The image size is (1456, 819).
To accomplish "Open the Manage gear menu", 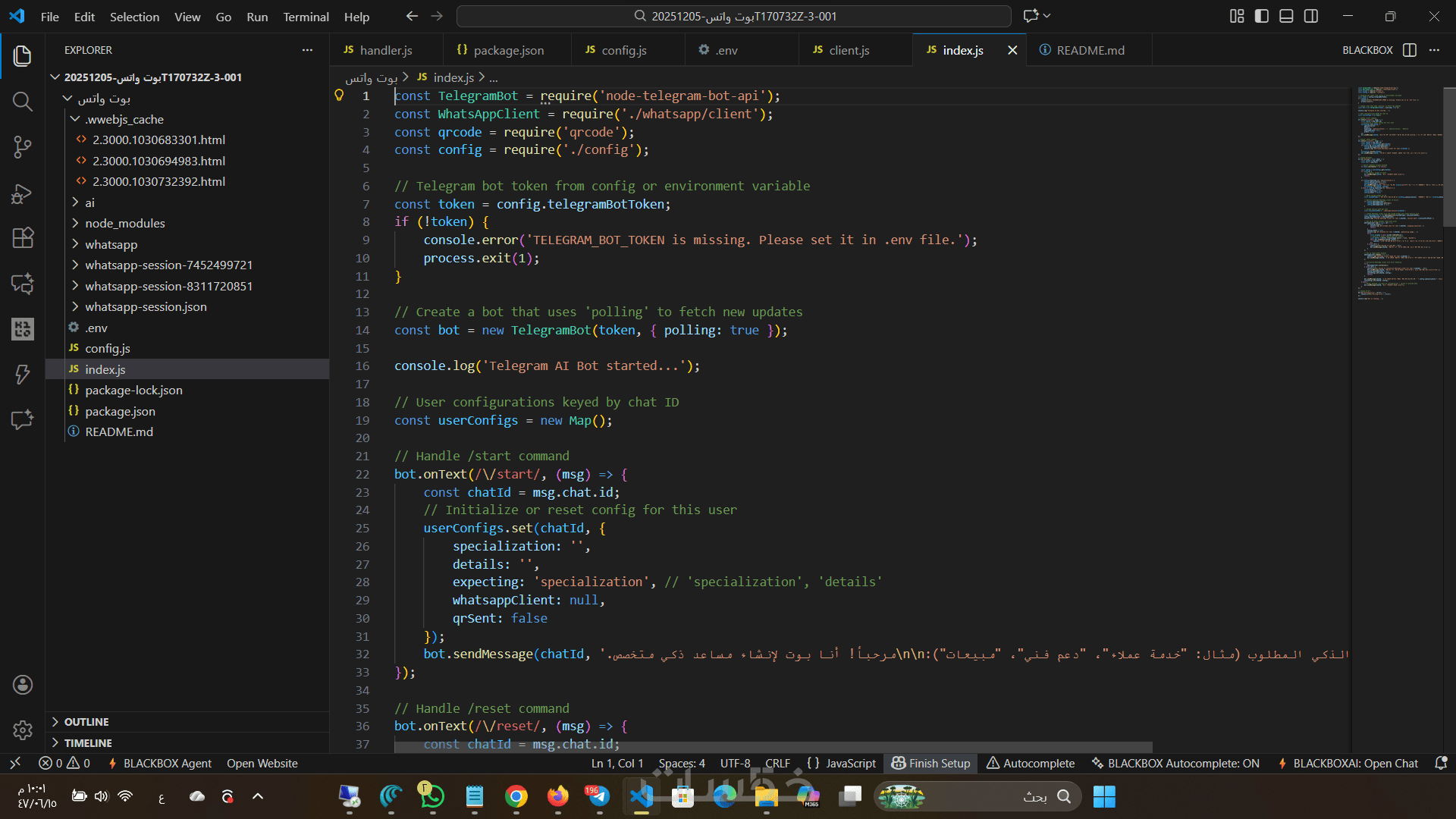I will pos(23,730).
